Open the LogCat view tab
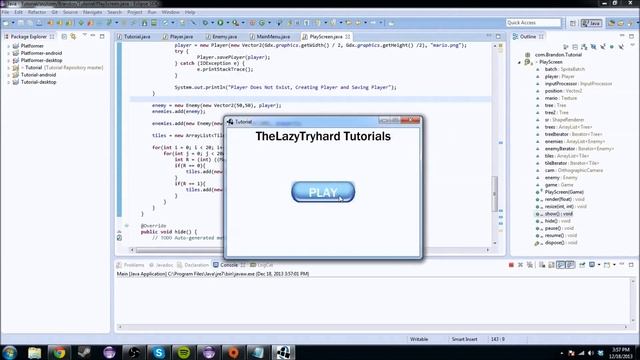 (261, 265)
